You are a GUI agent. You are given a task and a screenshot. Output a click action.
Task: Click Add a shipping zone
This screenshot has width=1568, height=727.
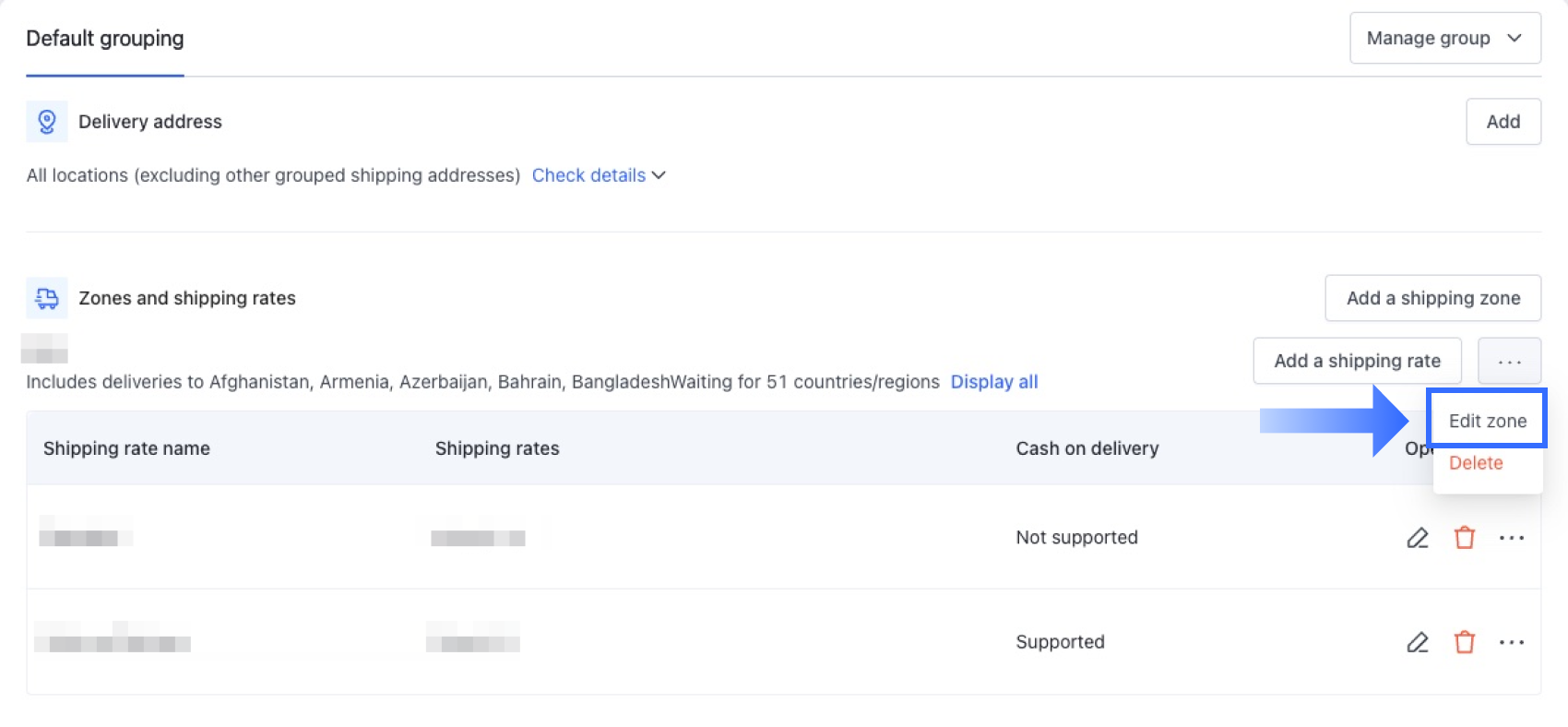[x=1432, y=298]
